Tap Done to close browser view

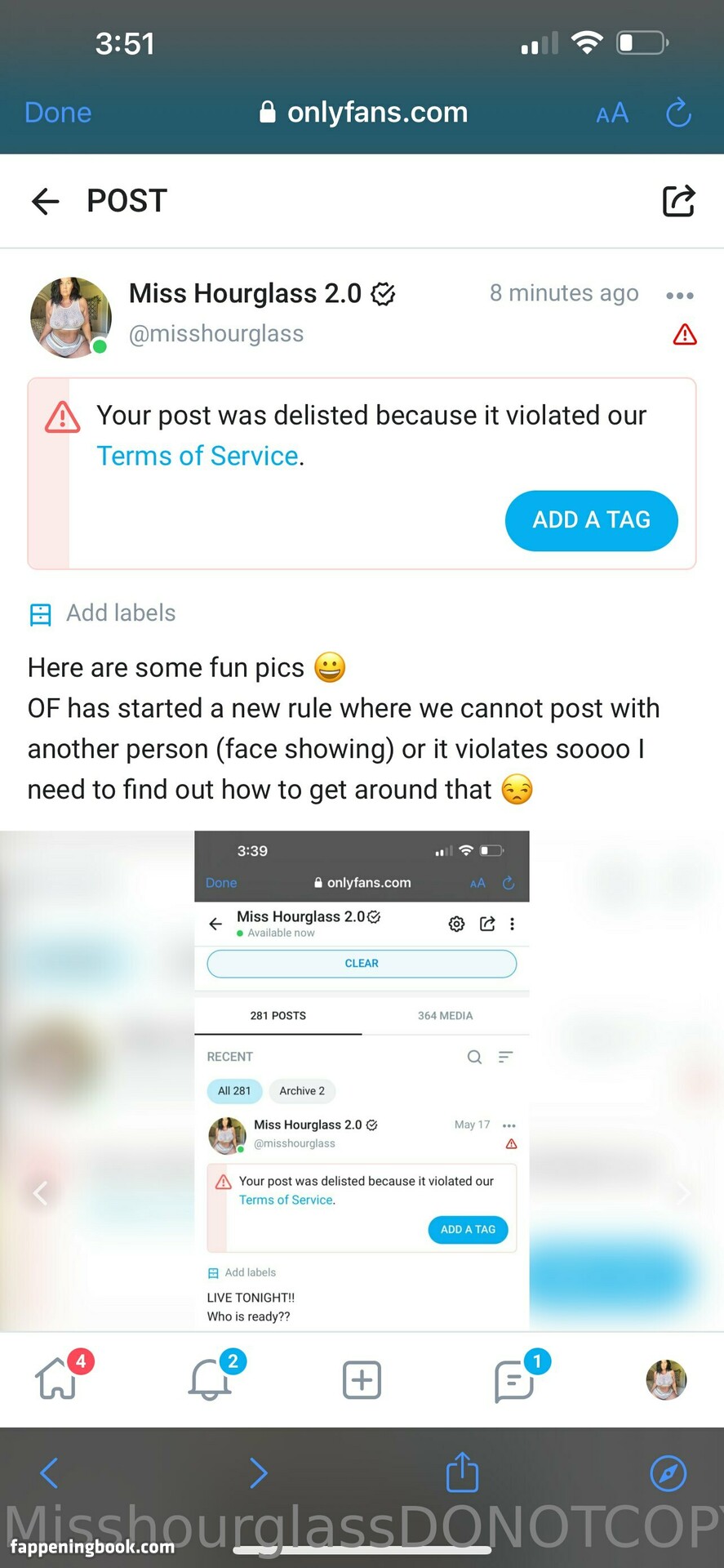(58, 113)
